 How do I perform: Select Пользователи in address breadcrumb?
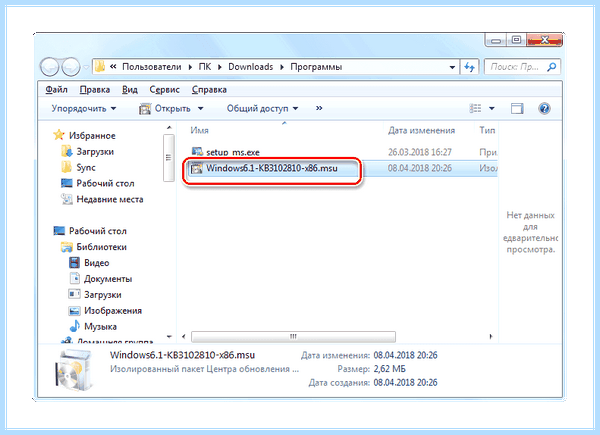point(152,67)
